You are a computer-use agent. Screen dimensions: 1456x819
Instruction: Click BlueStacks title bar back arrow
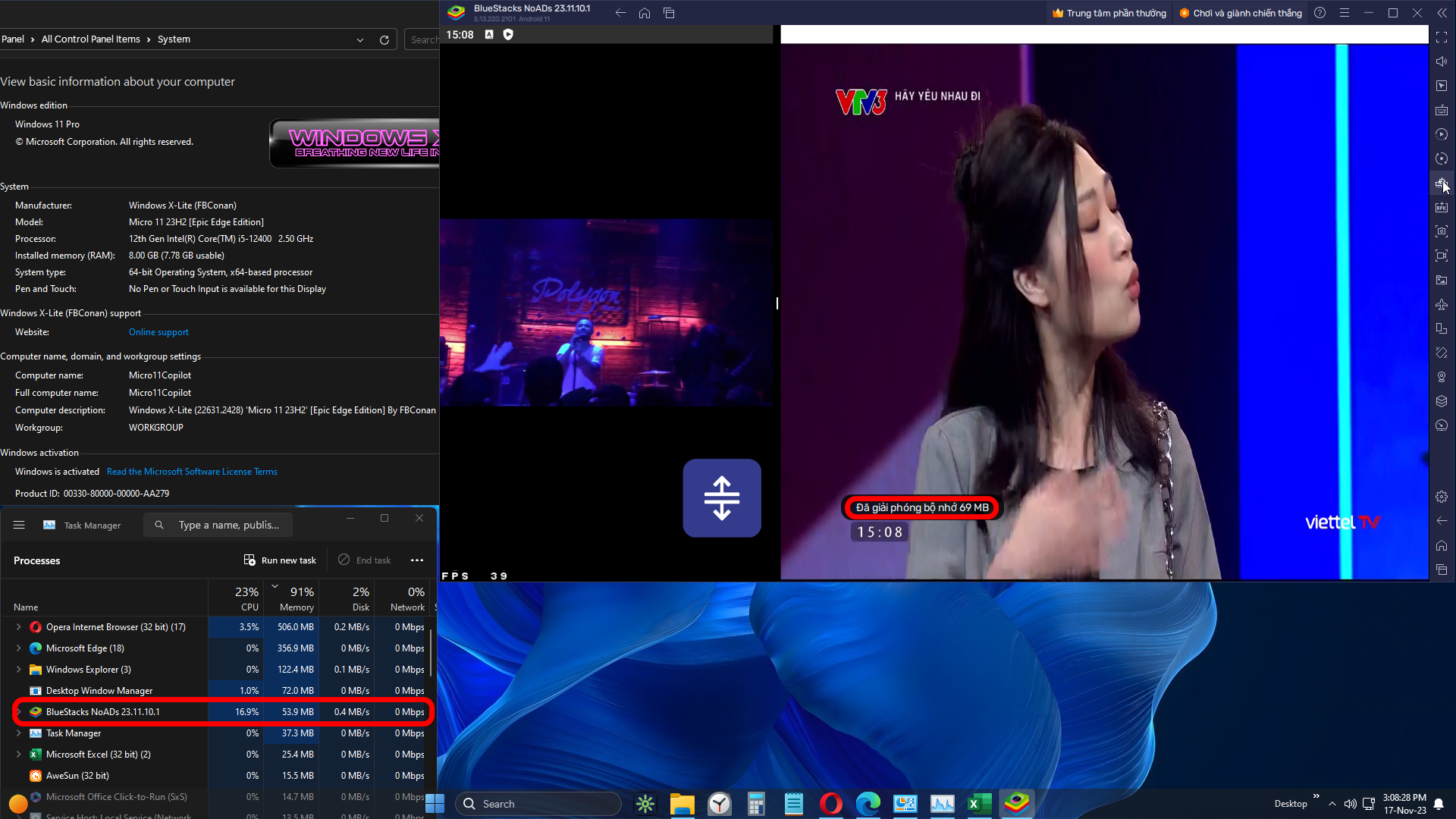[620, 13]
